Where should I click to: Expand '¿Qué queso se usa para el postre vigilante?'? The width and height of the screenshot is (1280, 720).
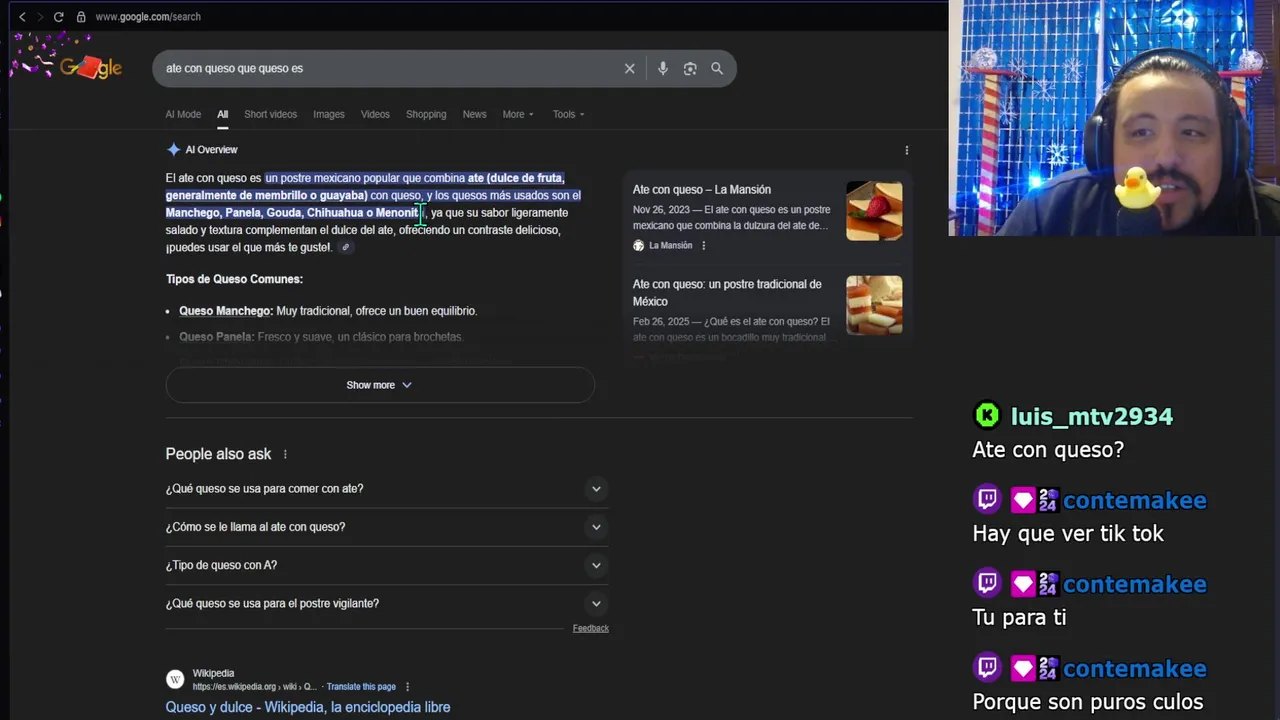(387, 604)
